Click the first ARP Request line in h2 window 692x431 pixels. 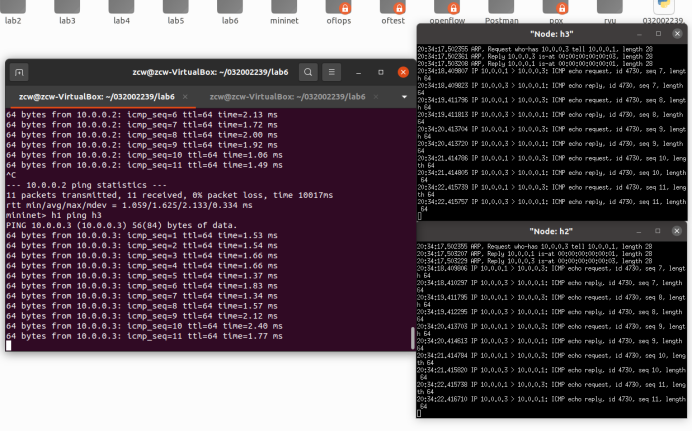click(x=535, y=247)
